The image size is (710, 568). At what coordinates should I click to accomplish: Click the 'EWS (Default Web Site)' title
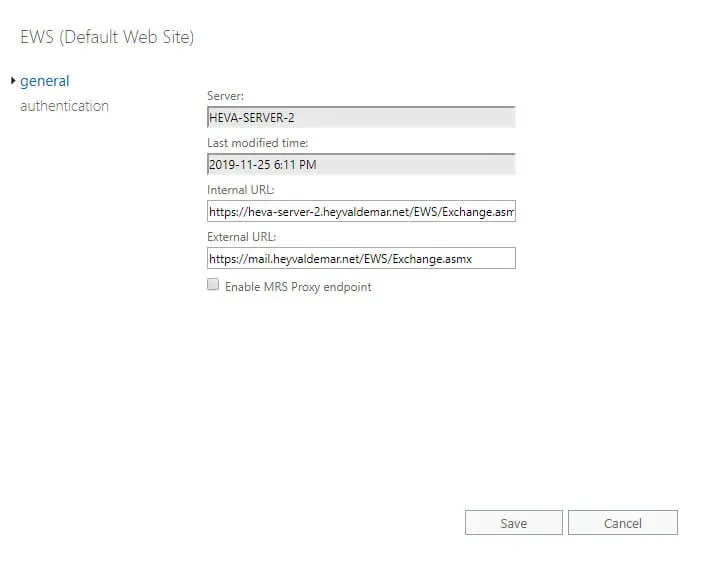pyautogui.click(x=107, y=37)
